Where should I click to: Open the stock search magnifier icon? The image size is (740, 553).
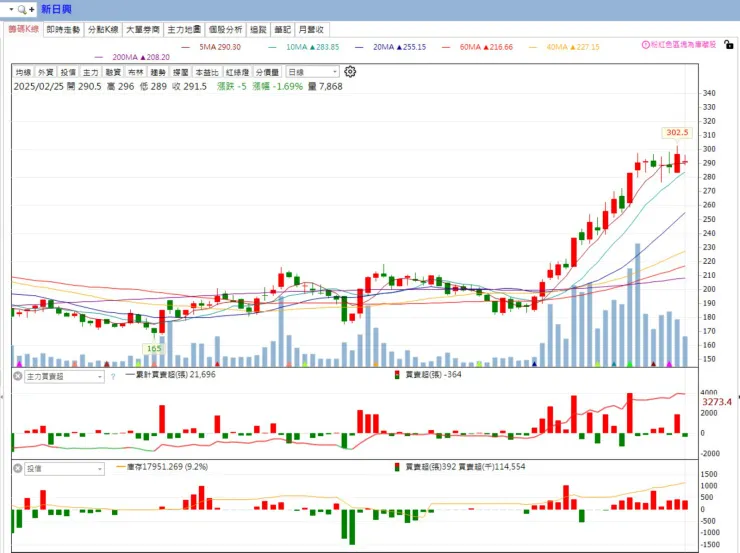[x=22, y=9]
